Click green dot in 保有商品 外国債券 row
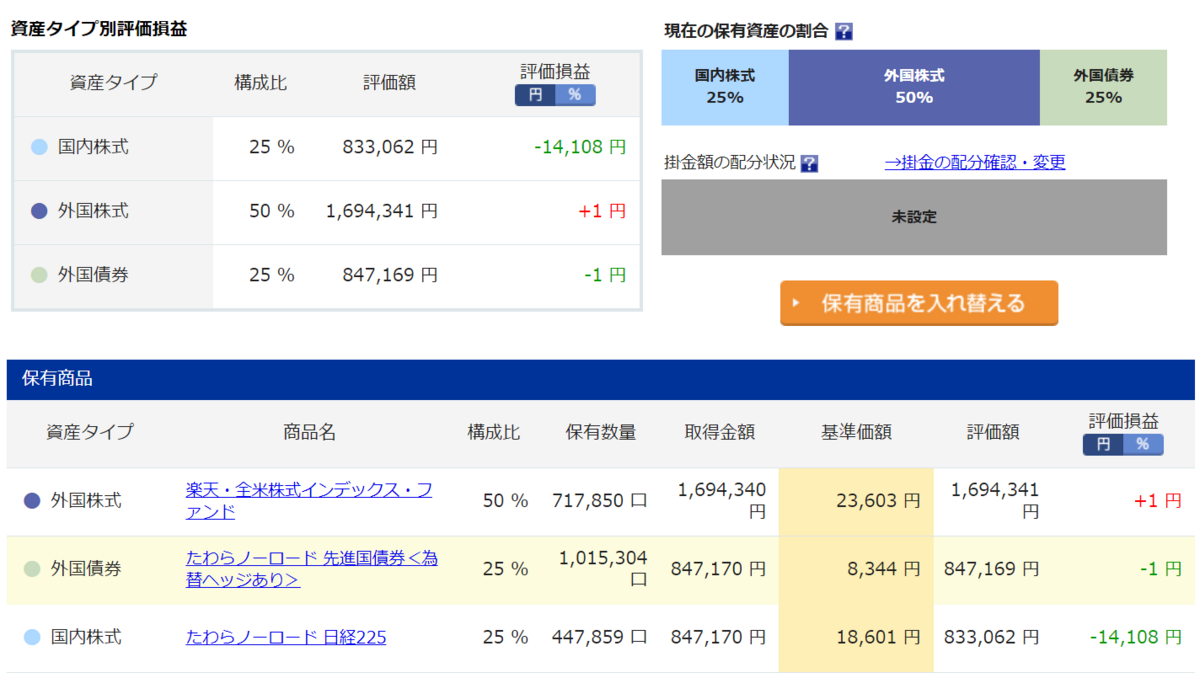 (x=32, y=569)
